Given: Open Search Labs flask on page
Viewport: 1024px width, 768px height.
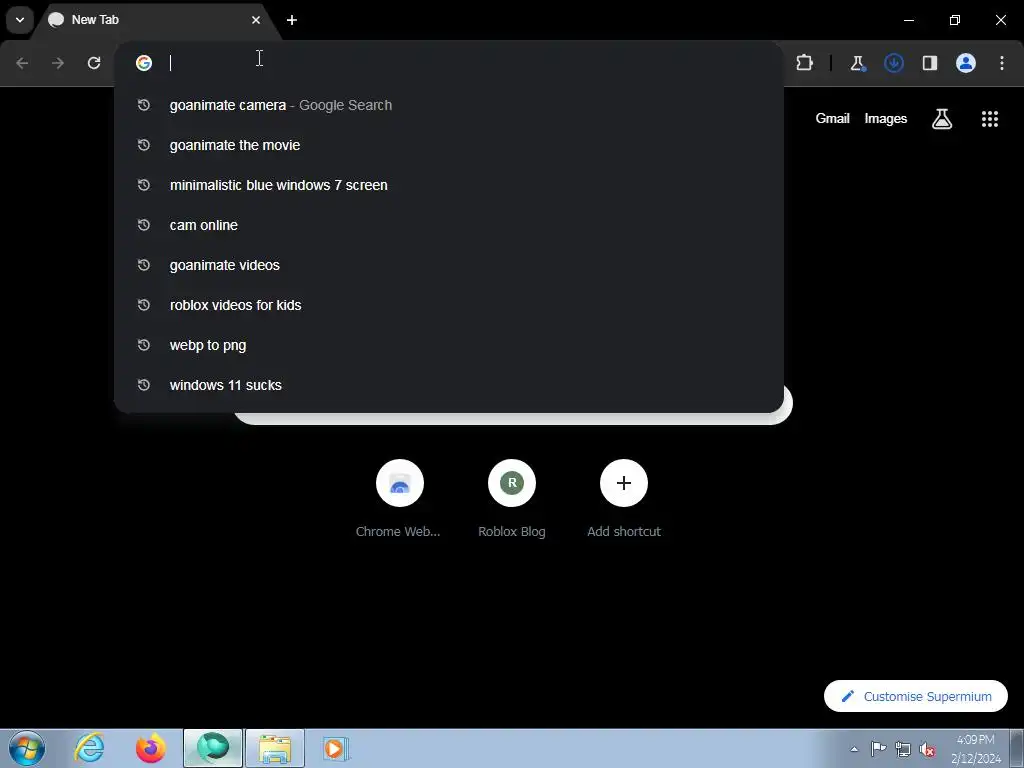Looking at the screenshot, I should (x=942, y=119).
